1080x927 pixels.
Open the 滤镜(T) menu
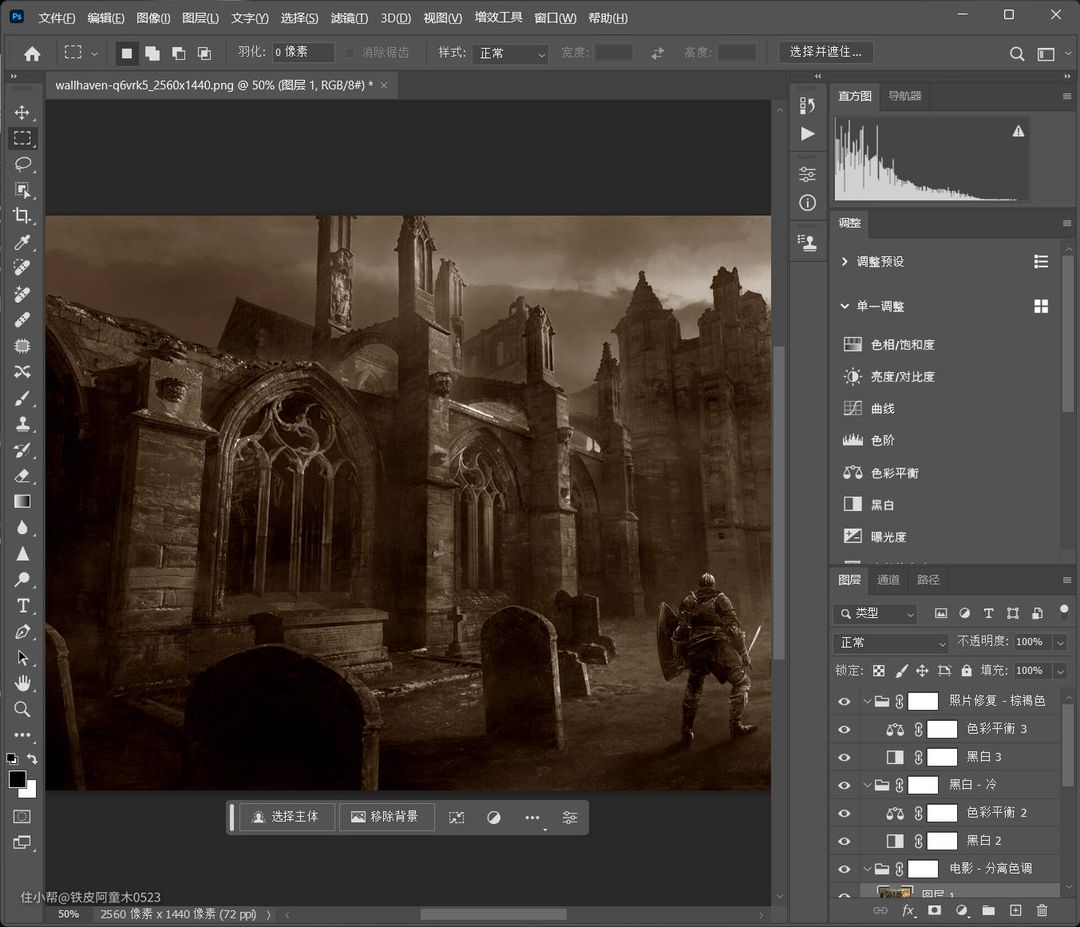[349, 18]
